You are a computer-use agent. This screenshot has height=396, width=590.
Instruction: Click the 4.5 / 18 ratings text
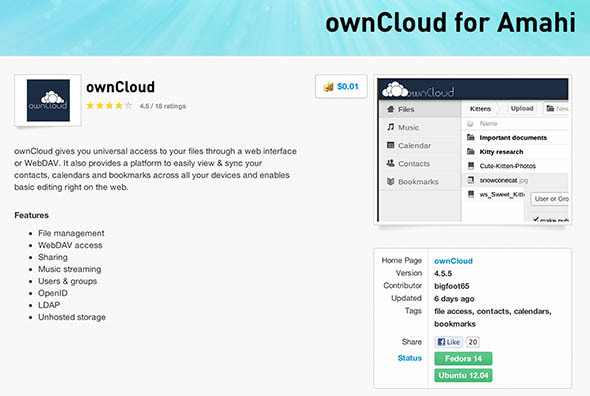163,106
